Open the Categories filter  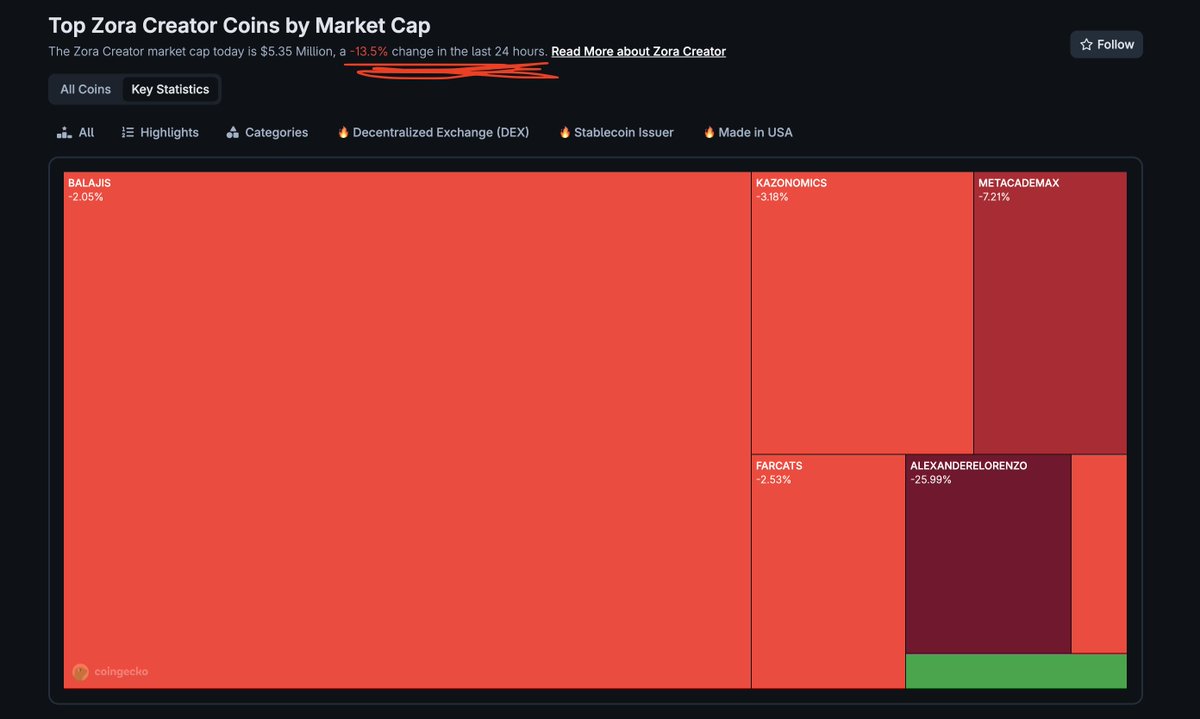click(267, 132)
